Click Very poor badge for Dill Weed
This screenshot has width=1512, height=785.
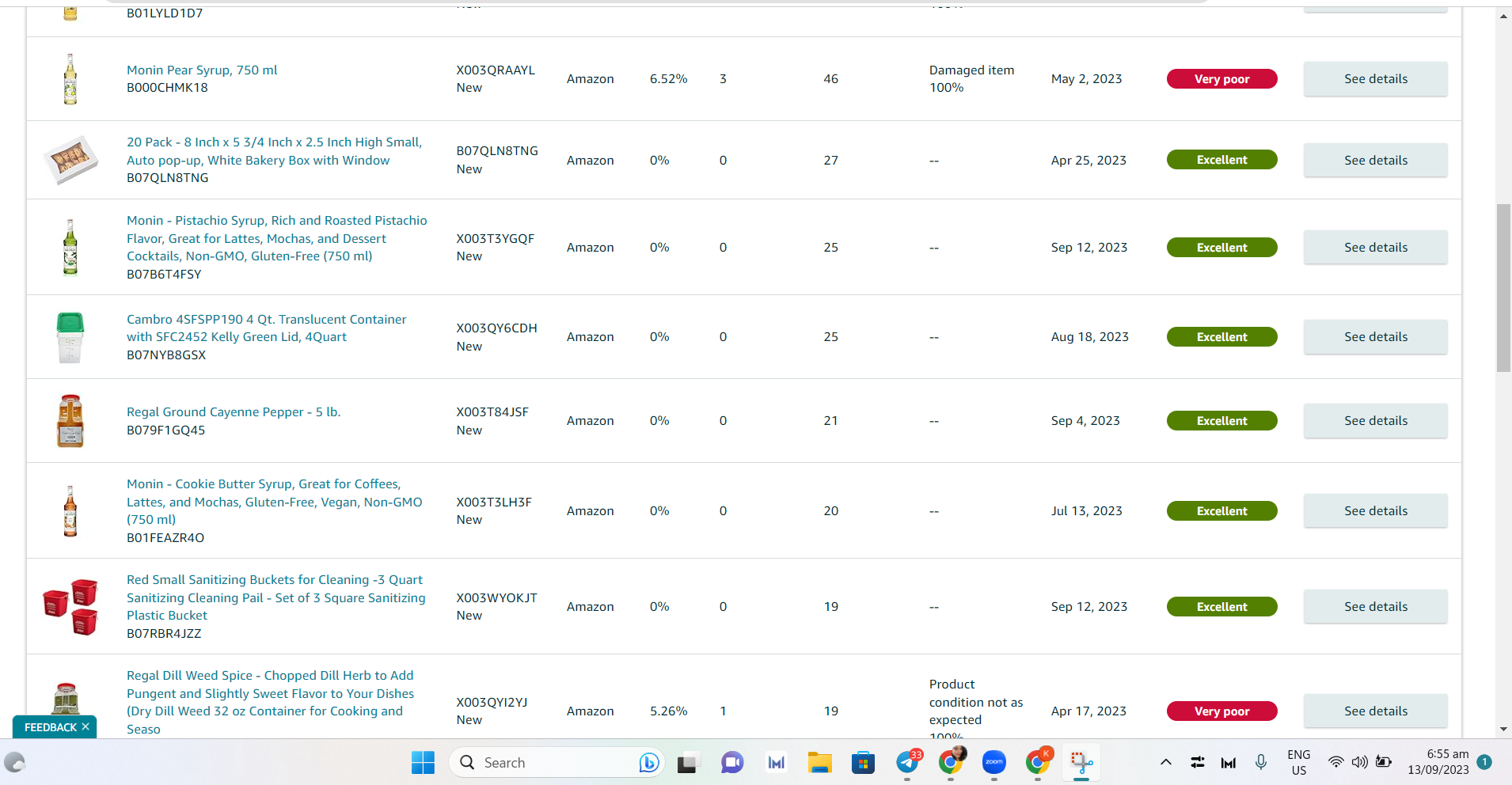[x=1221, y=711]
